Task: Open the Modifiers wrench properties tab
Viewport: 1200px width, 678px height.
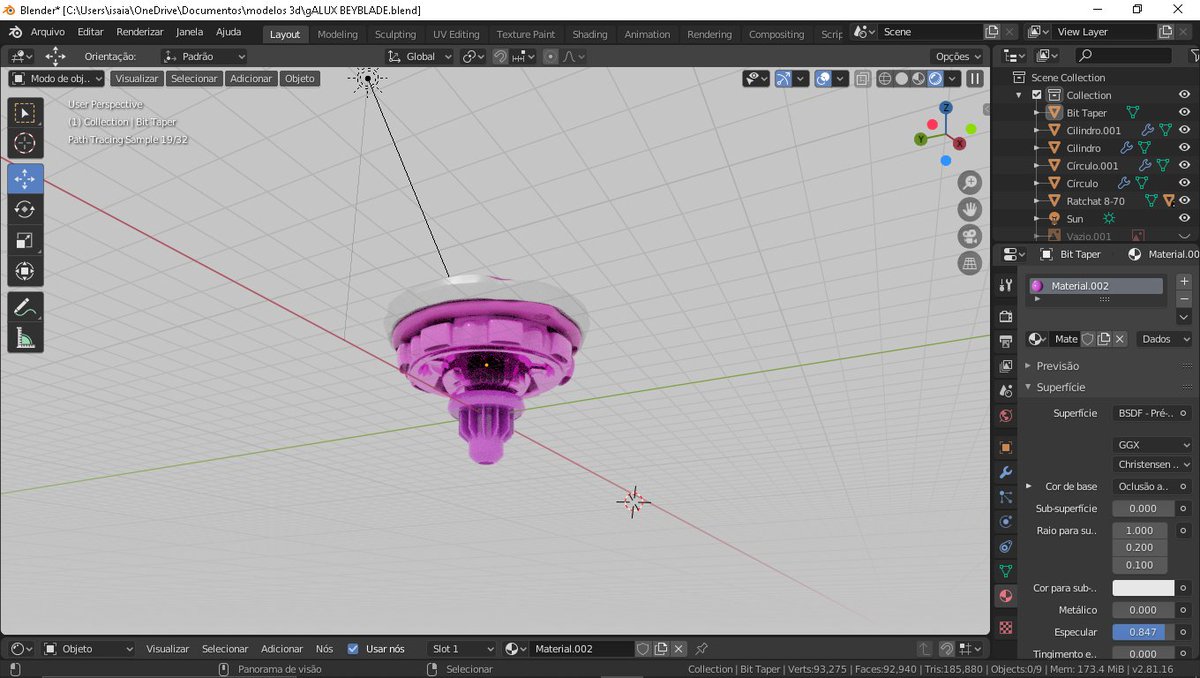Action: (x=1006, y=472)
